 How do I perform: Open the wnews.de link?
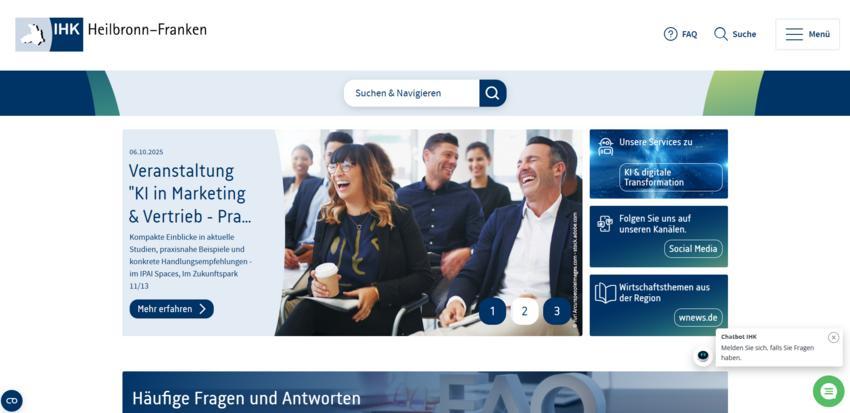click(697, 318)
